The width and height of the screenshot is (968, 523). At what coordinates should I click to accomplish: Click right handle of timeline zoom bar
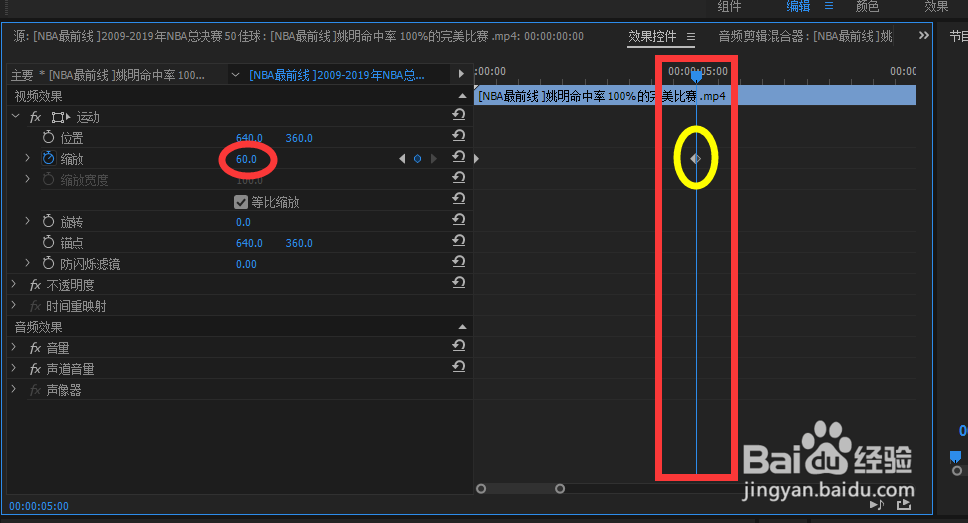coord(560,488)
